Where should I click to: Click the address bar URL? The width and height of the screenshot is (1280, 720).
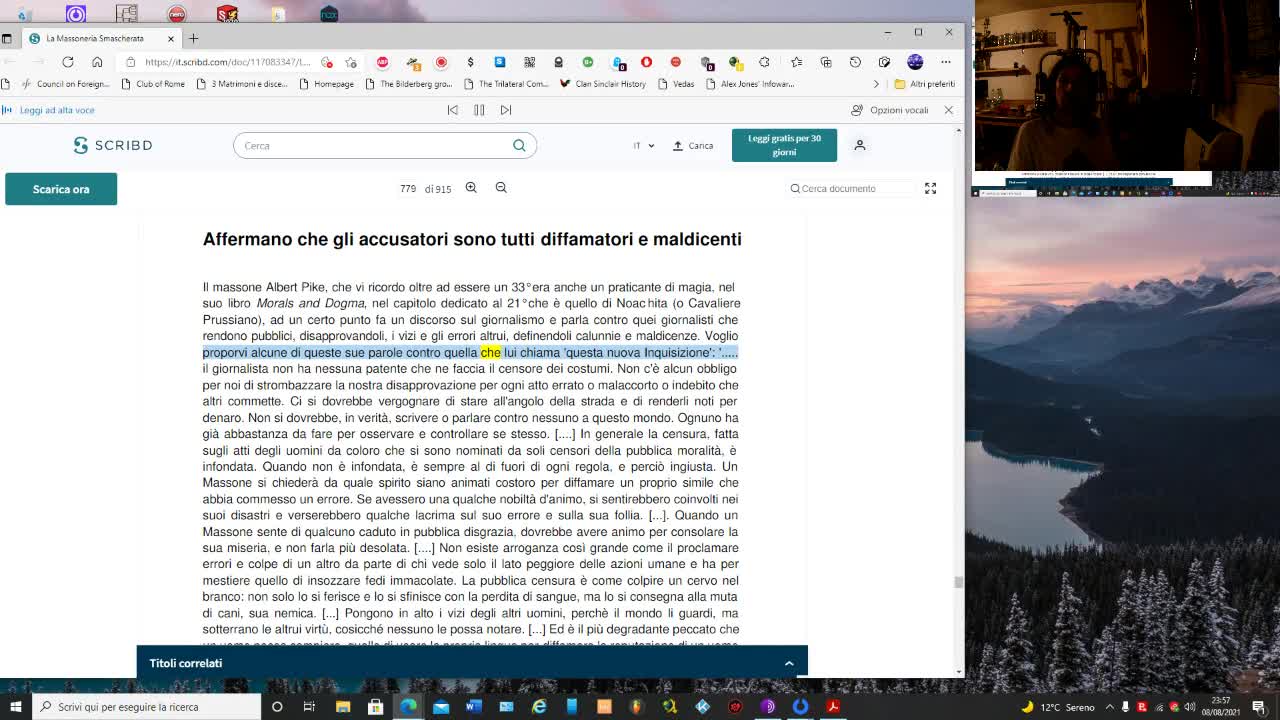[228, 62]
